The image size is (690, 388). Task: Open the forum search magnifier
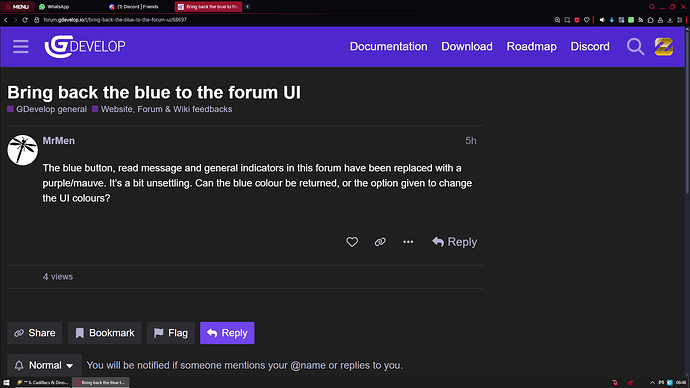[635, 46]
